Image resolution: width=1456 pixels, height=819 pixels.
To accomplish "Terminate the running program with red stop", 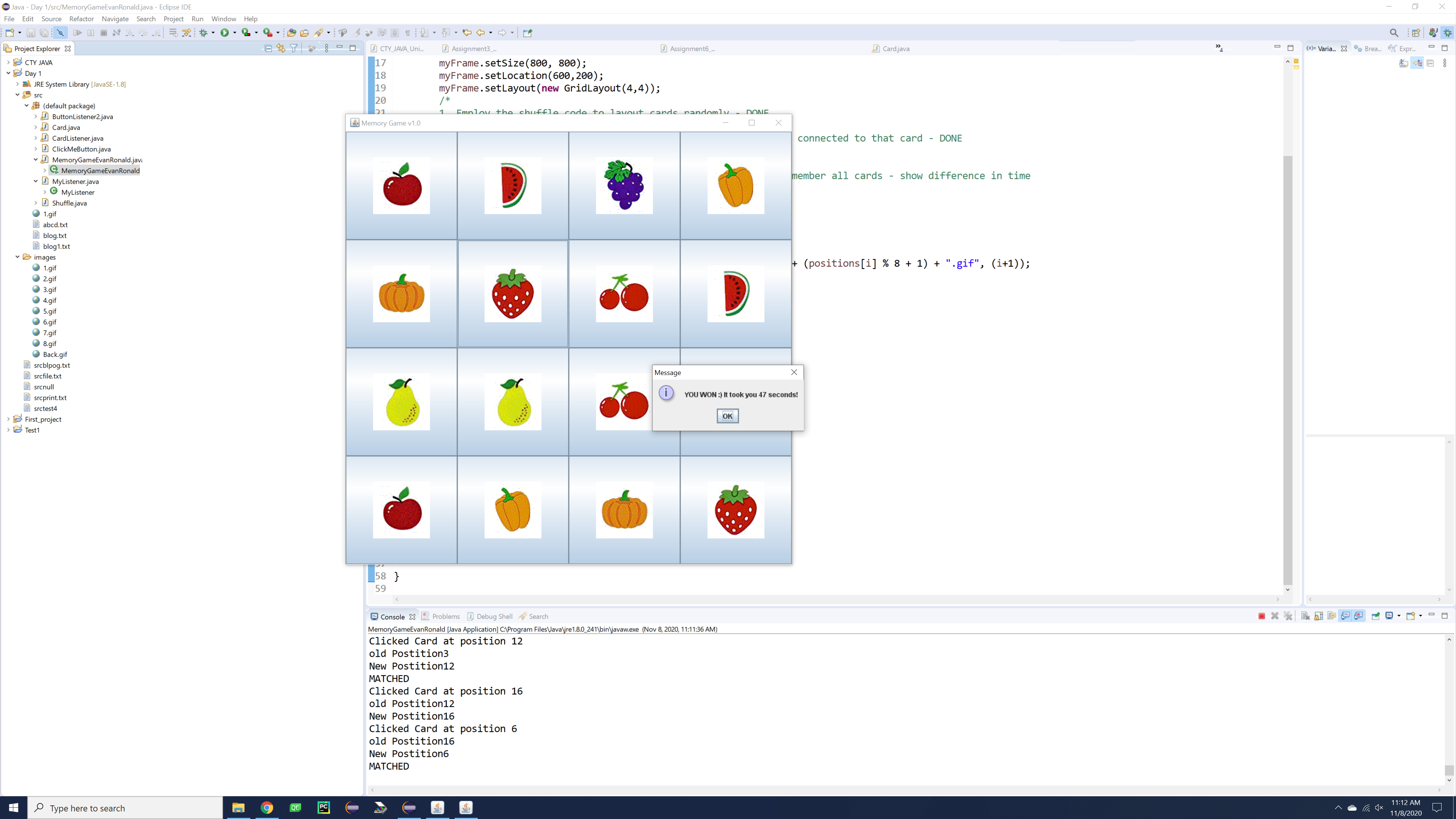I will click(1261, 616).
